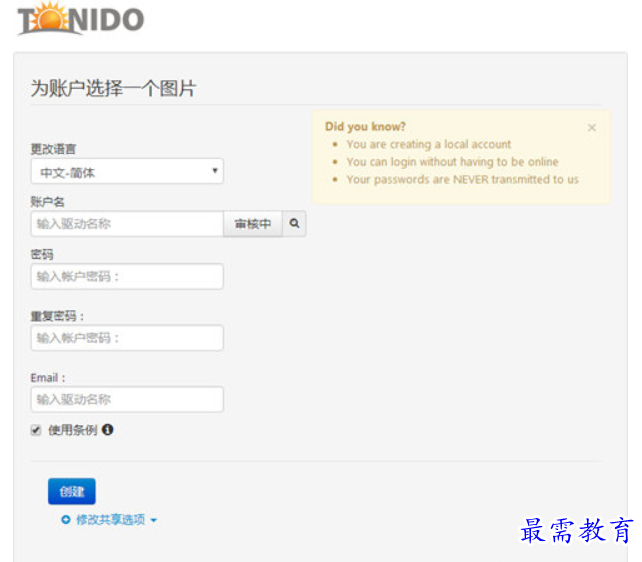Click text about login without being online
Image resolution: width=642 pixels, height=562 pixels.
(452, 162)
